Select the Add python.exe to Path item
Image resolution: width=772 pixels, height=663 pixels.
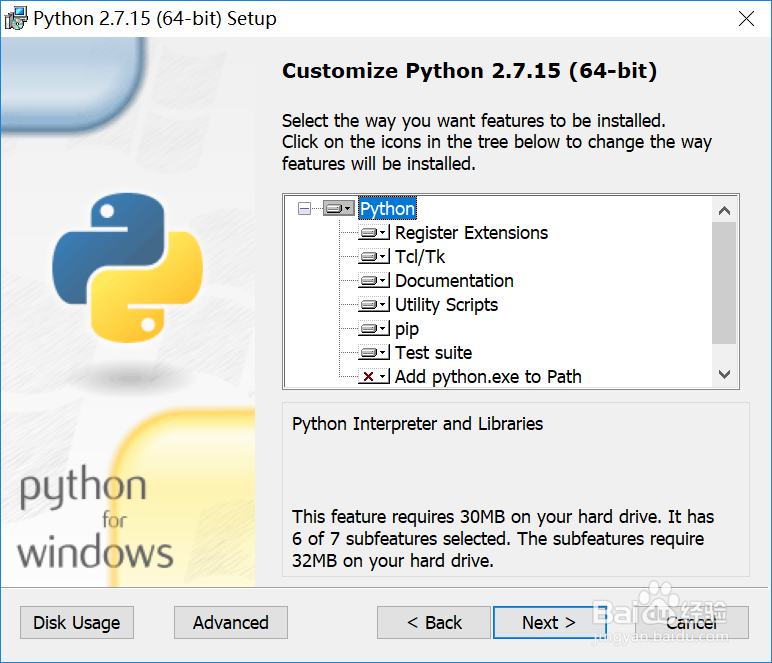pyautogui.click(x=488, y=377)
